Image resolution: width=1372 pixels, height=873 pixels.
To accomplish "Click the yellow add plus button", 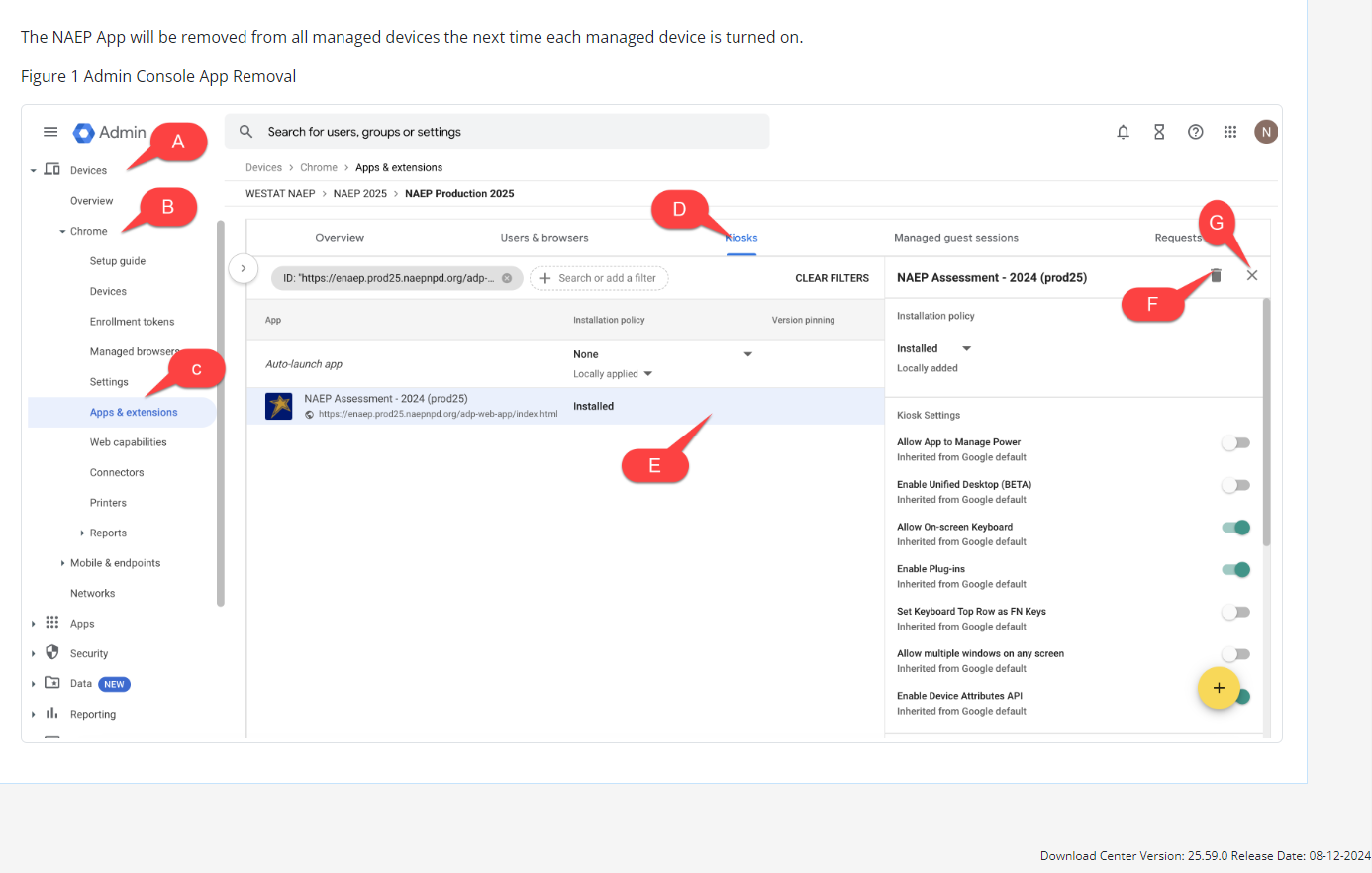I will pos(1219,688).
